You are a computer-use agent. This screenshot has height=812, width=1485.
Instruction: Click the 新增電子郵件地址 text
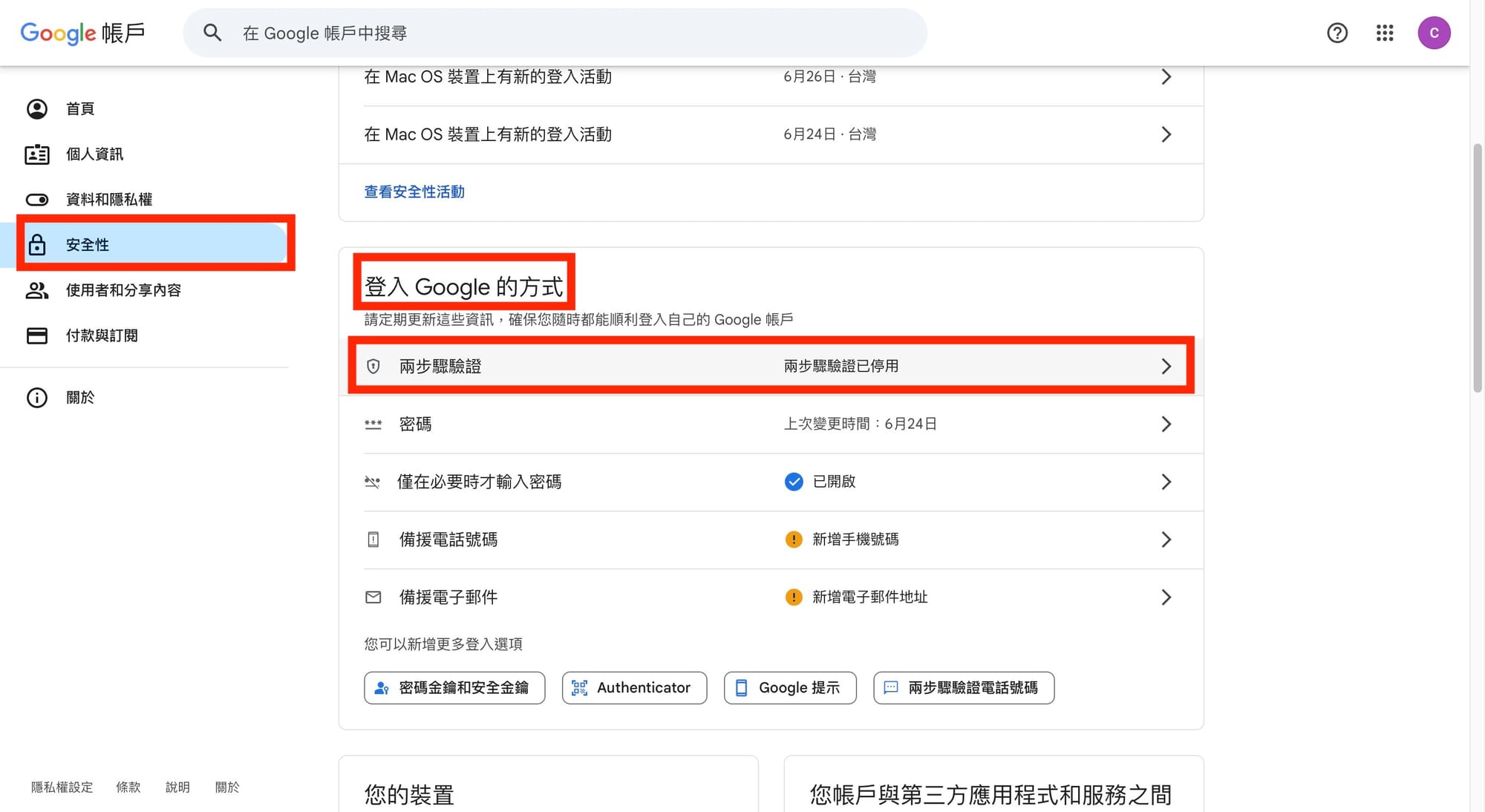coord(870,597)
